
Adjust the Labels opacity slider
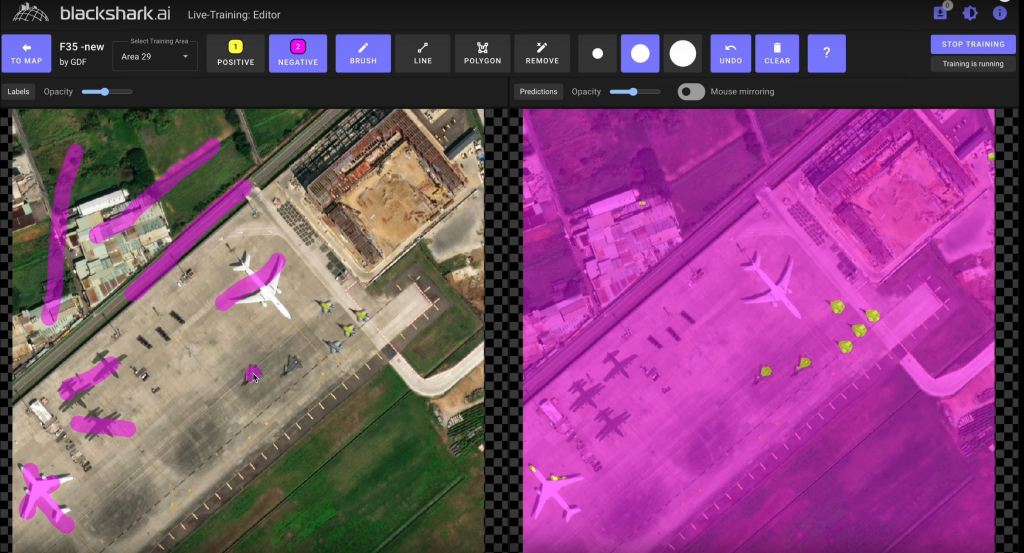point(105,92)
